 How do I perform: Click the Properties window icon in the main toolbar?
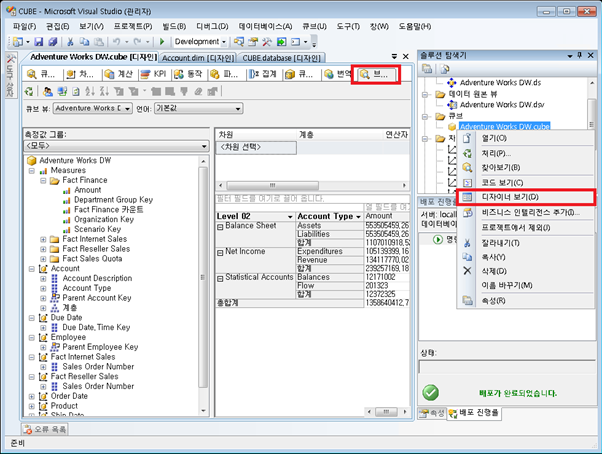click(253, 41)
